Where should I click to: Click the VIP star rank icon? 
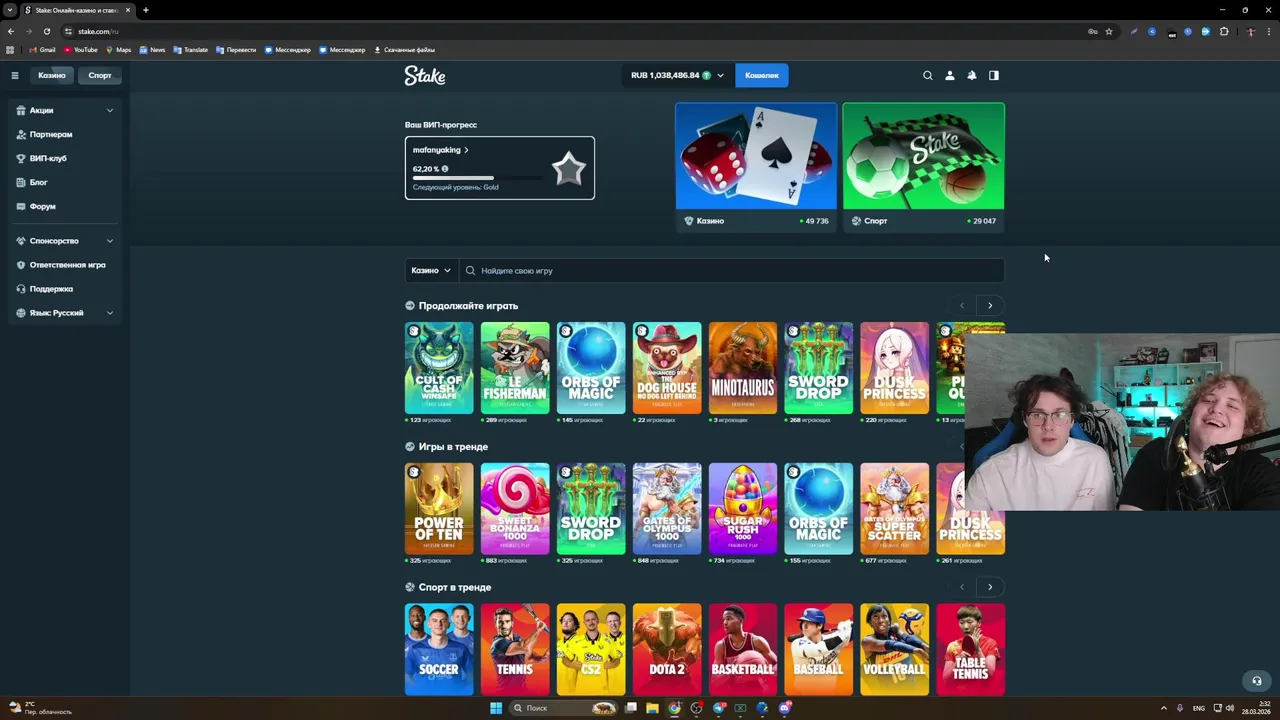[568, 168]
